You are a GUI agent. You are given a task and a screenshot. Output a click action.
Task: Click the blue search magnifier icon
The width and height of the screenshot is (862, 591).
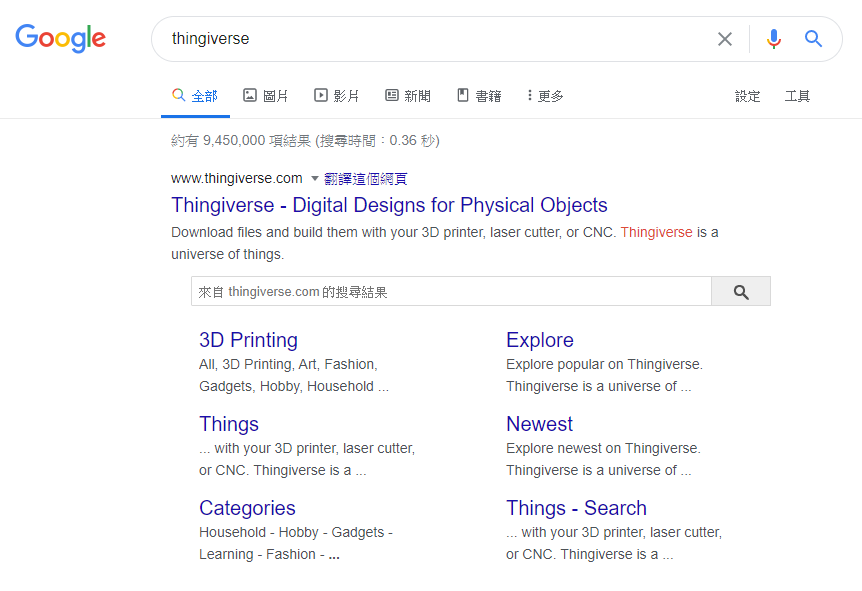[x=813, y=38]
